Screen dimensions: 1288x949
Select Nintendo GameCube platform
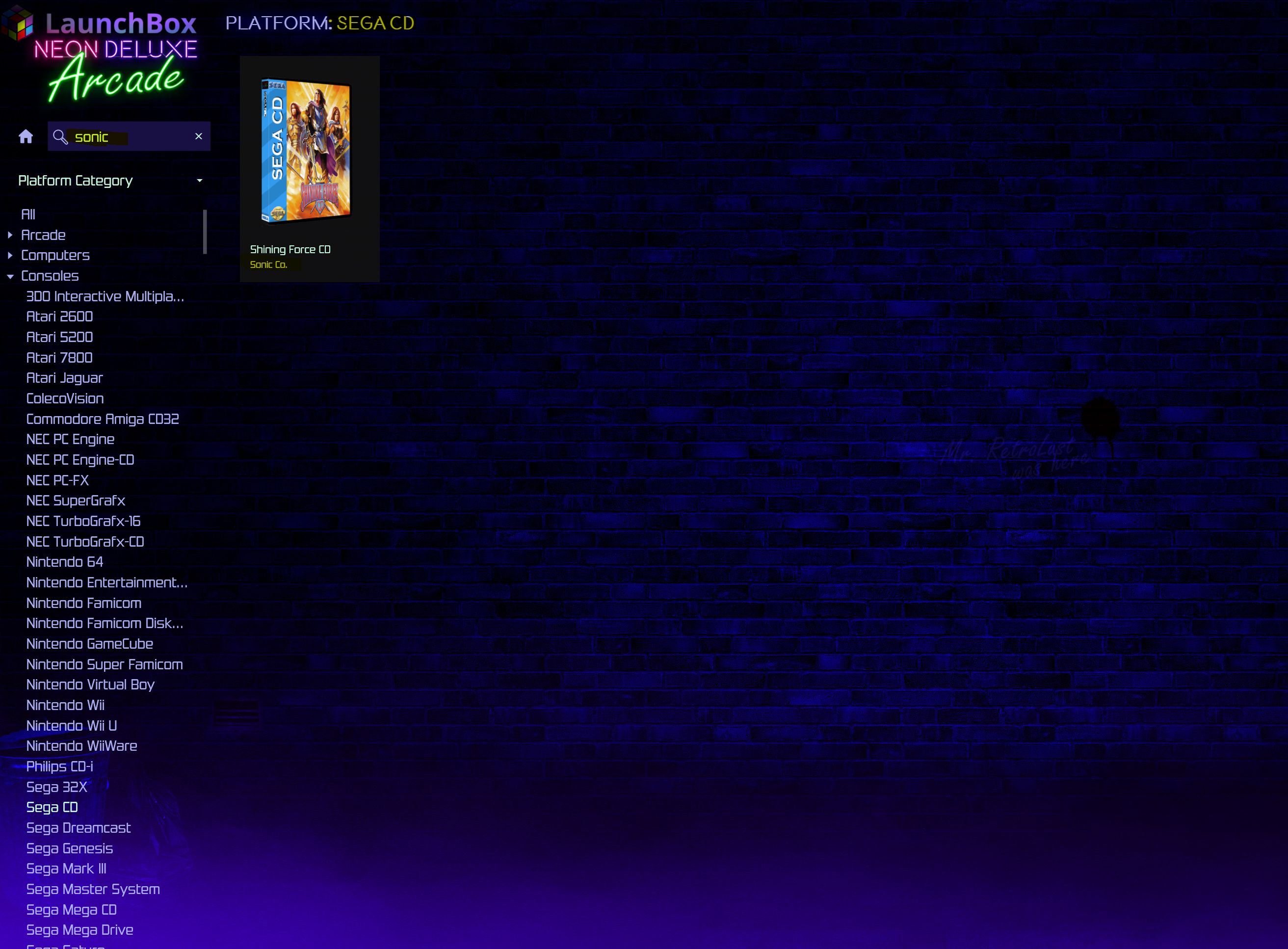coord(90,645)
